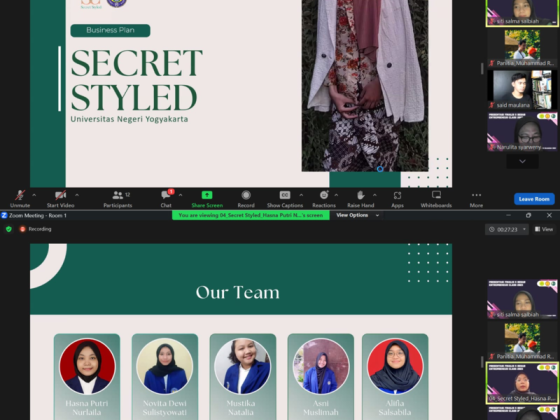Open Chat with unread badge
Viewport: 560px width, 420px height.
click(166, 199)
